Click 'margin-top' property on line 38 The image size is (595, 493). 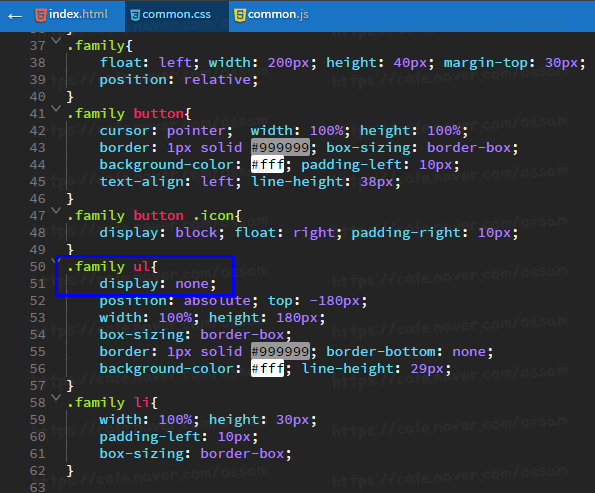tap(486, 63)
